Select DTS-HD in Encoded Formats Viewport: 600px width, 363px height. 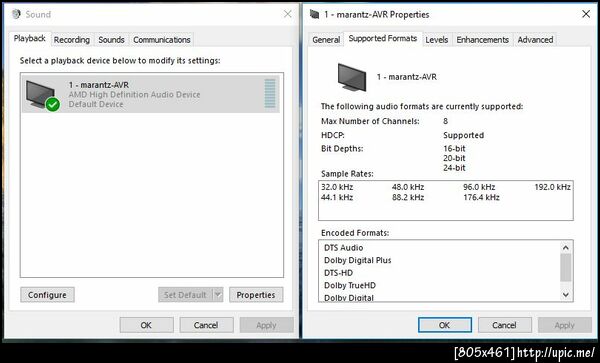tap(338, 273)
